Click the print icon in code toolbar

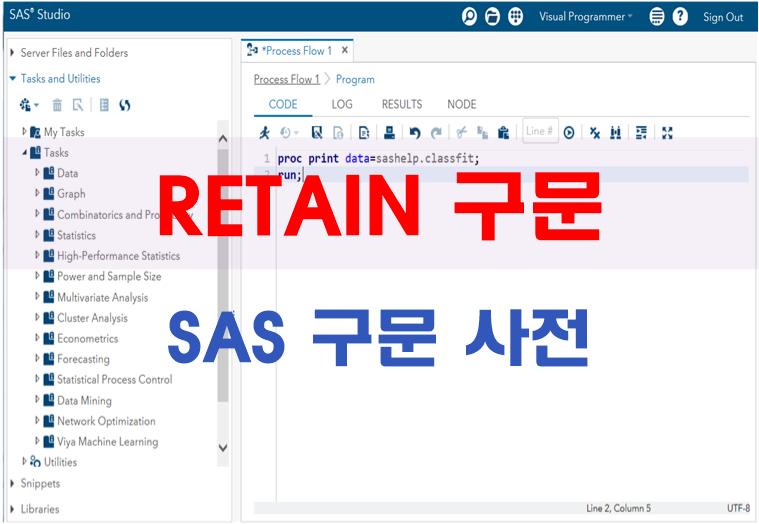[x=390, y=133]
